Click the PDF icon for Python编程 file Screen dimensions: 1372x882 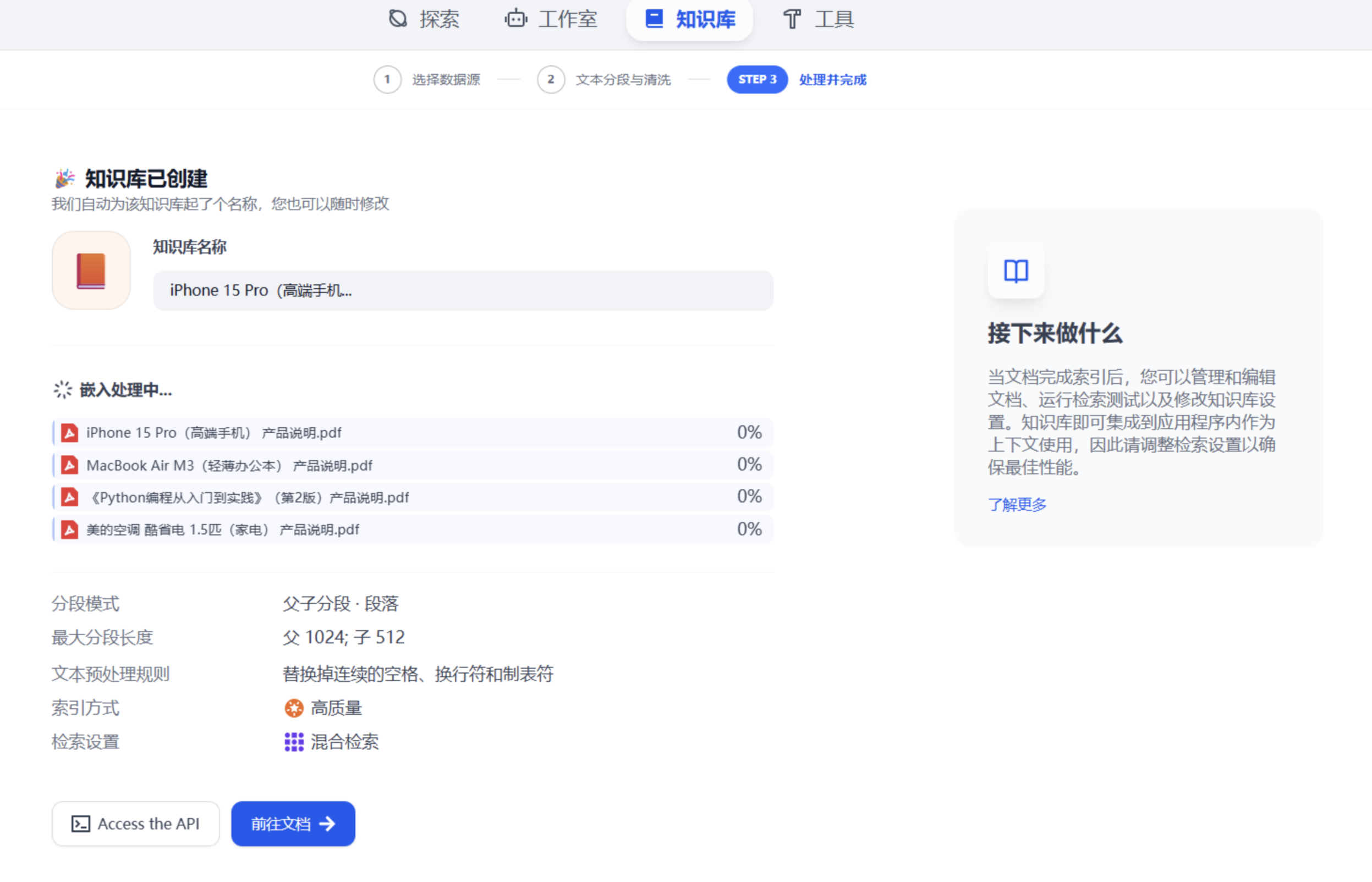tap(70, 497)
